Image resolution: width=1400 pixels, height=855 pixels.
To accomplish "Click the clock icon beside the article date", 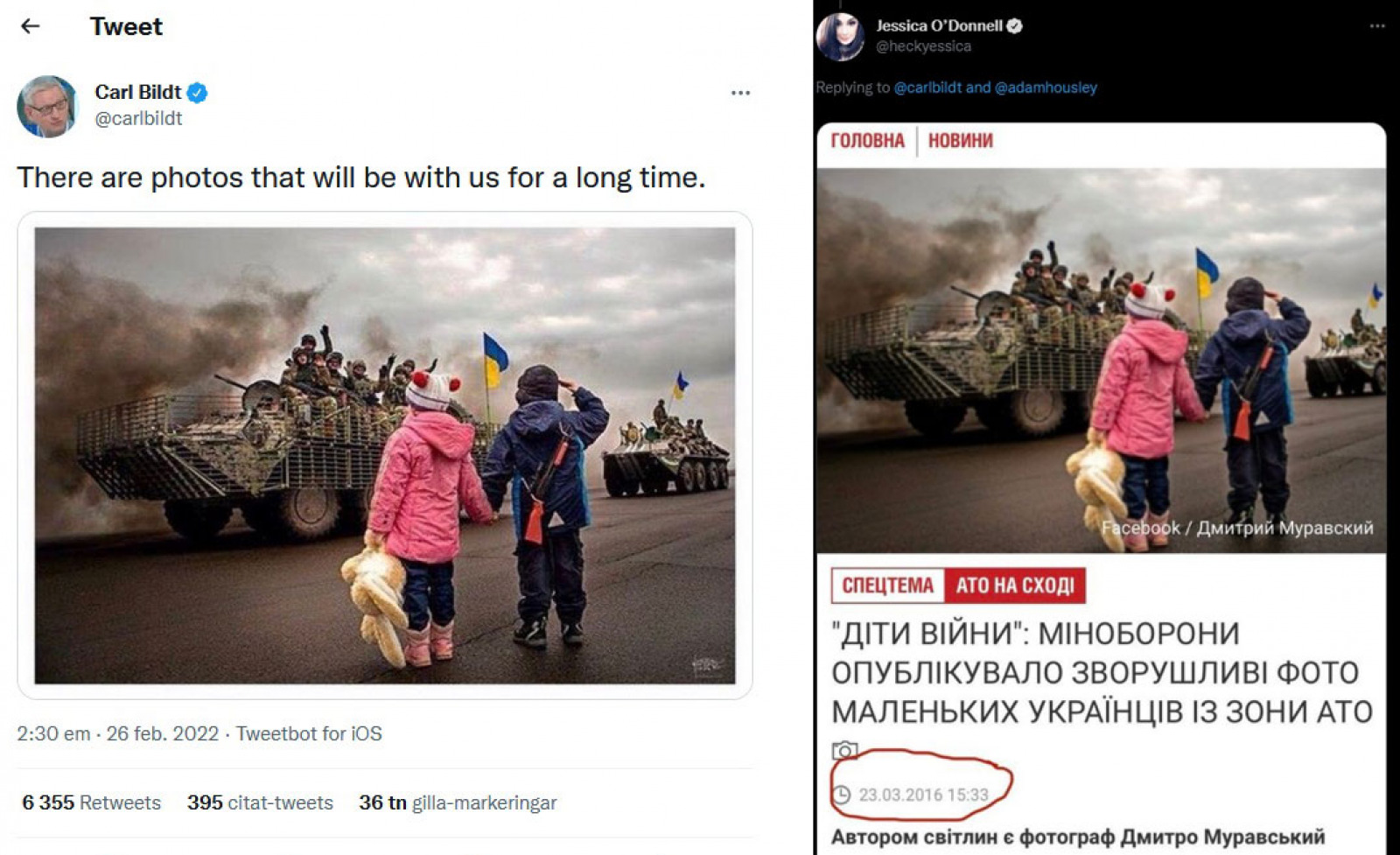I will point(841,795).
